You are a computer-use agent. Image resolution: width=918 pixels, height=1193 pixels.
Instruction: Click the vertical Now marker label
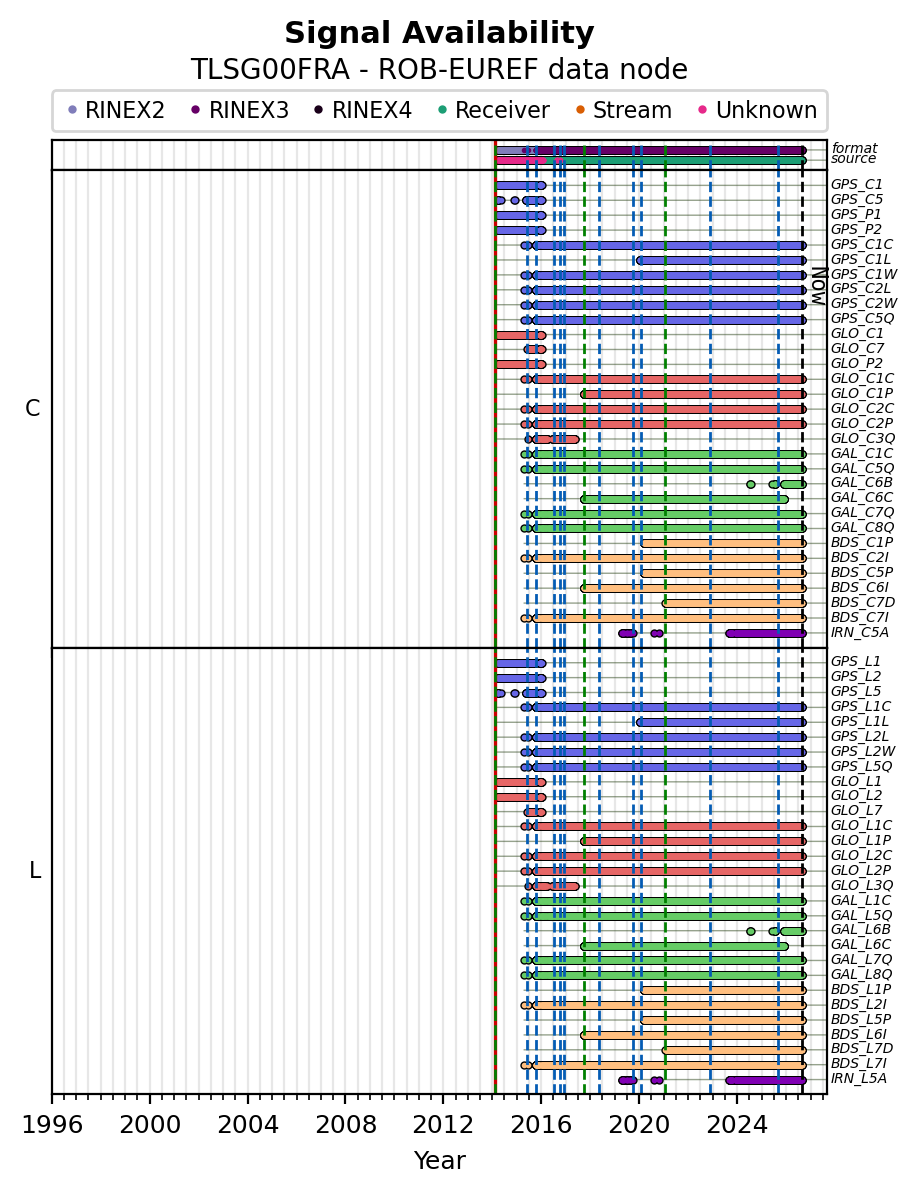(818, 286)
